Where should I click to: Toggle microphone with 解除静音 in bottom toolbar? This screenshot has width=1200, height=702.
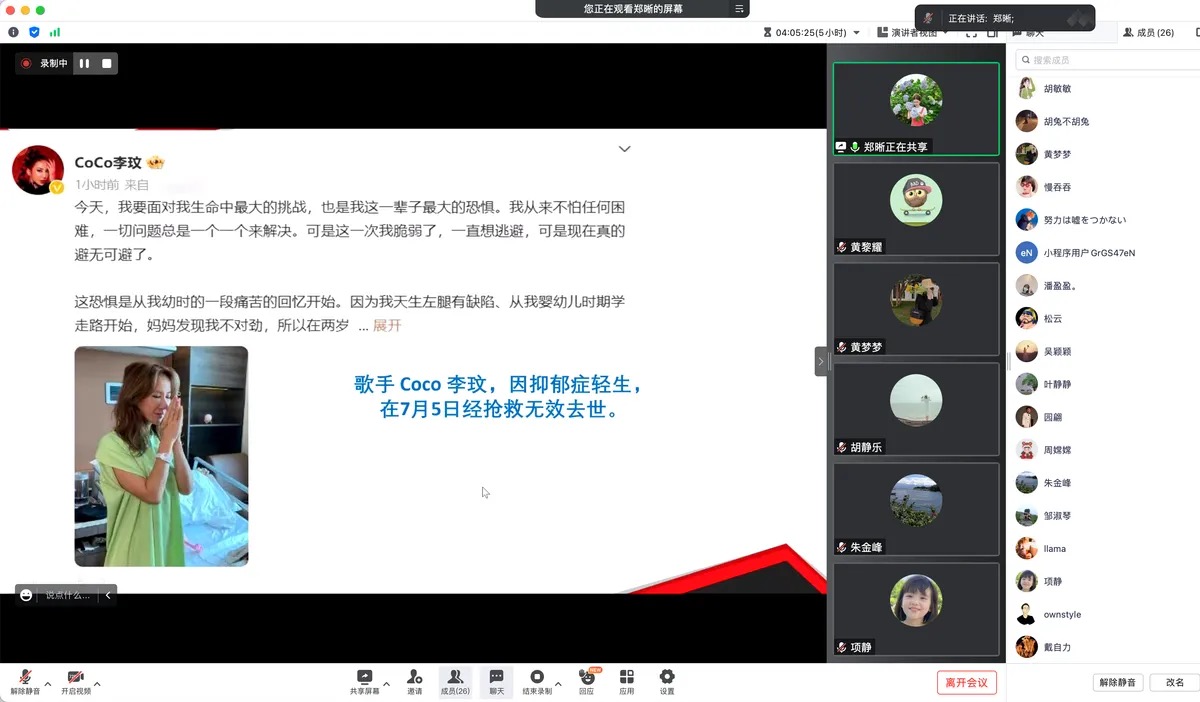click(x=25, y=678)
